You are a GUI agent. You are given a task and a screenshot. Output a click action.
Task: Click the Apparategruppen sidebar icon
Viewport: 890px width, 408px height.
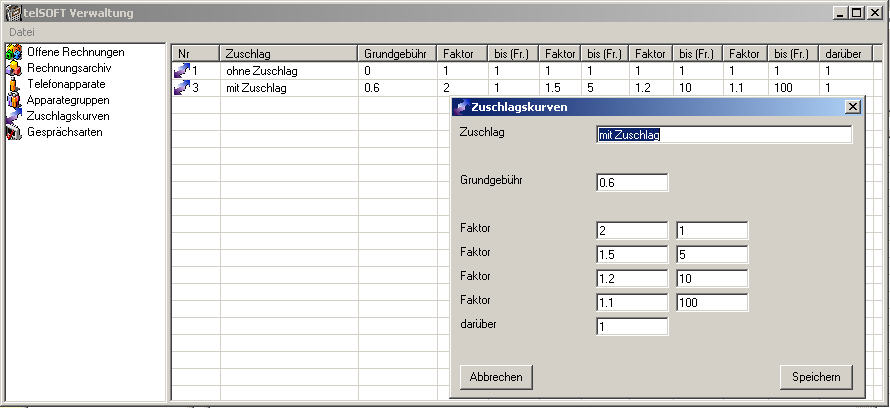pos(14,100)
